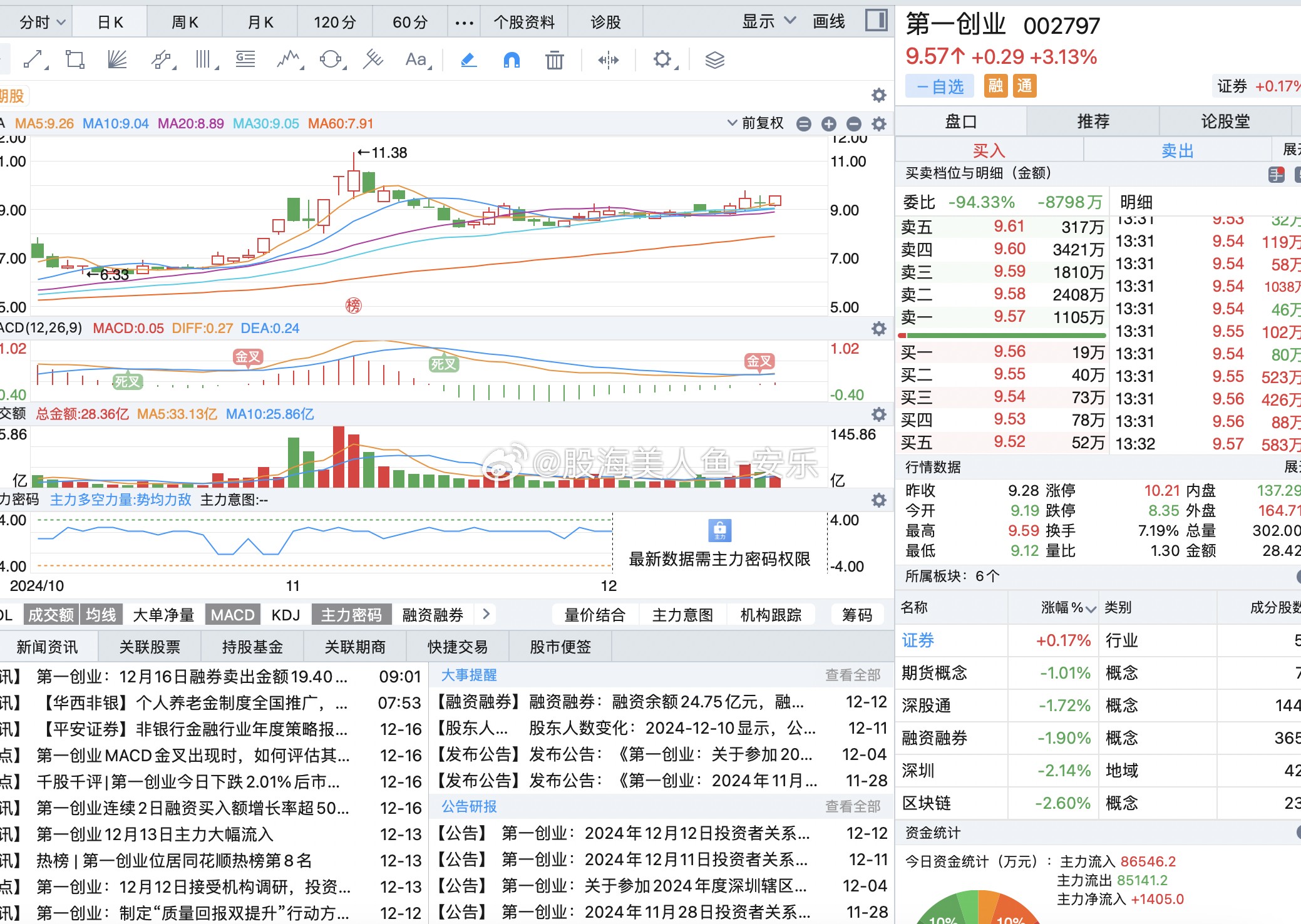Open 机构跟踪 button
The height and width of the screenshot is (924, 1301).
pos(771,615)
